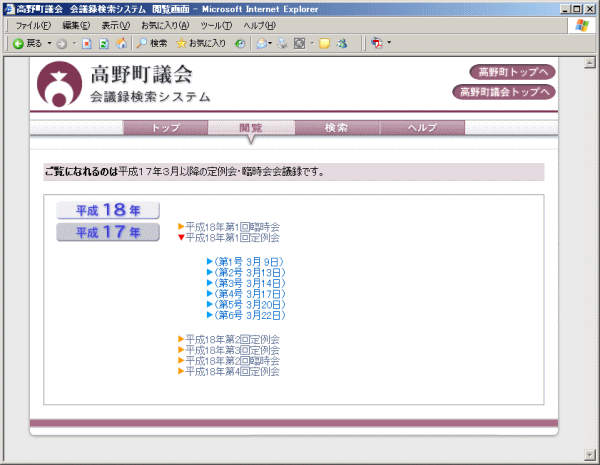This screenshot has height=465, width=600.
Task: Click the Edit page toolbar icon
Action: point(299,44)
